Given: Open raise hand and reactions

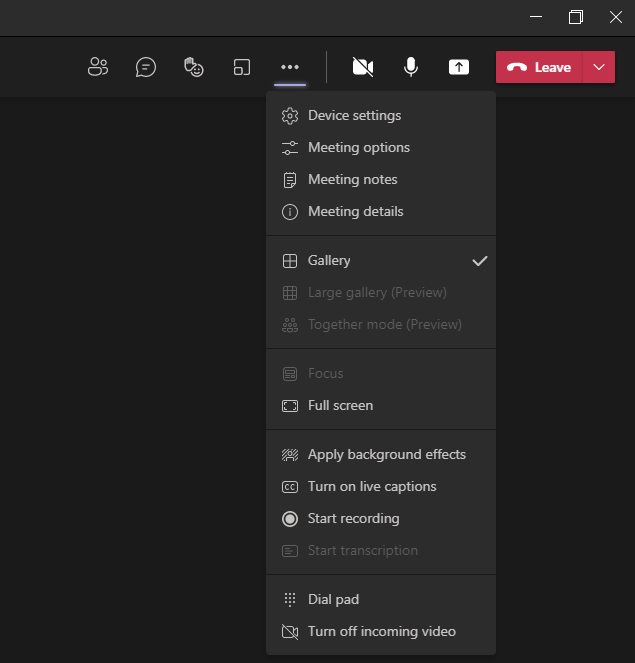Looking at the screenshot, I should 194,67.
